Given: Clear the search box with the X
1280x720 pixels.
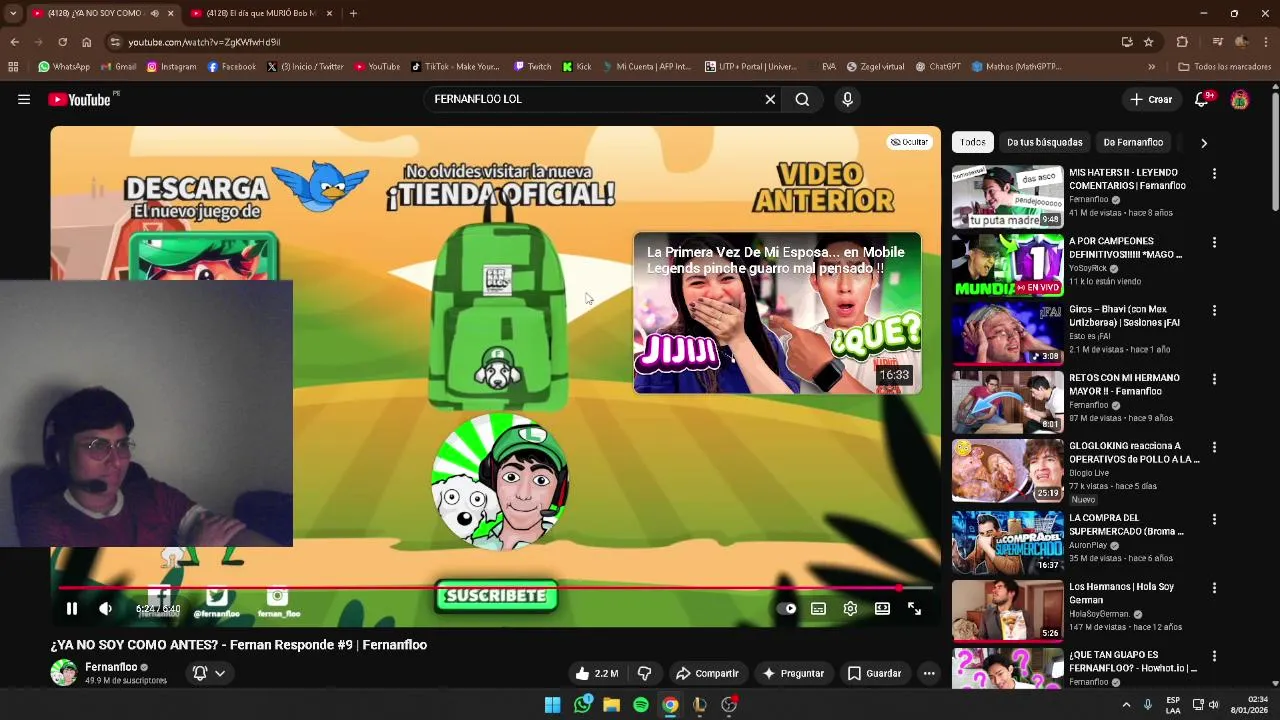Looking at the screenshot, I should 770,99.
